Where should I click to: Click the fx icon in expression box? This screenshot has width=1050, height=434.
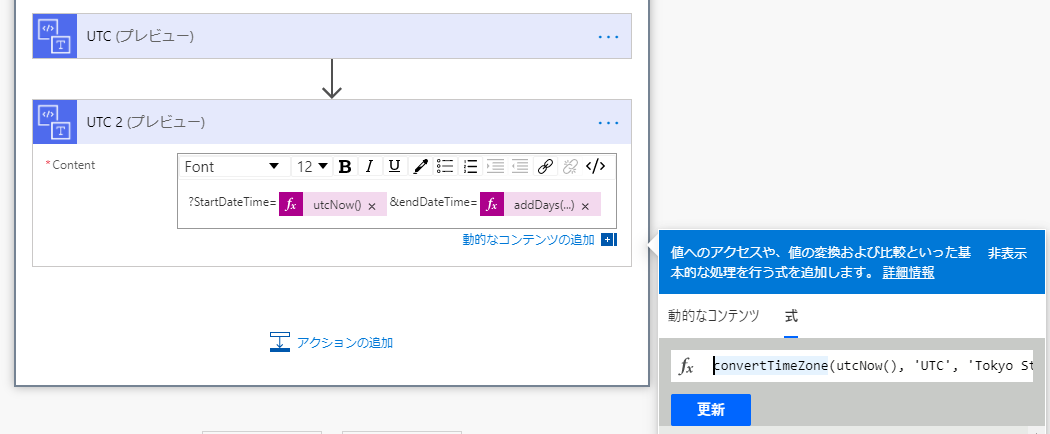[686, 366]
